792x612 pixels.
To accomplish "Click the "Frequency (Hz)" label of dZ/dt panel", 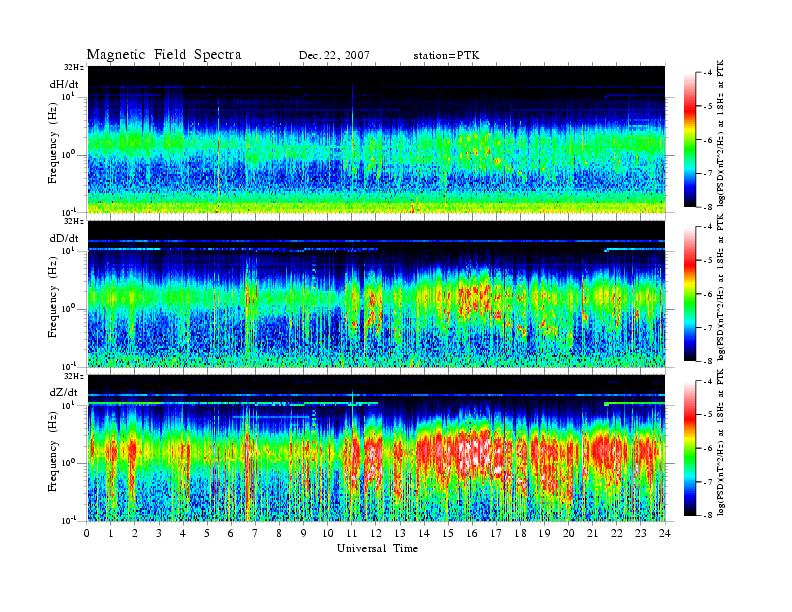I will click(x=53, y=452).
